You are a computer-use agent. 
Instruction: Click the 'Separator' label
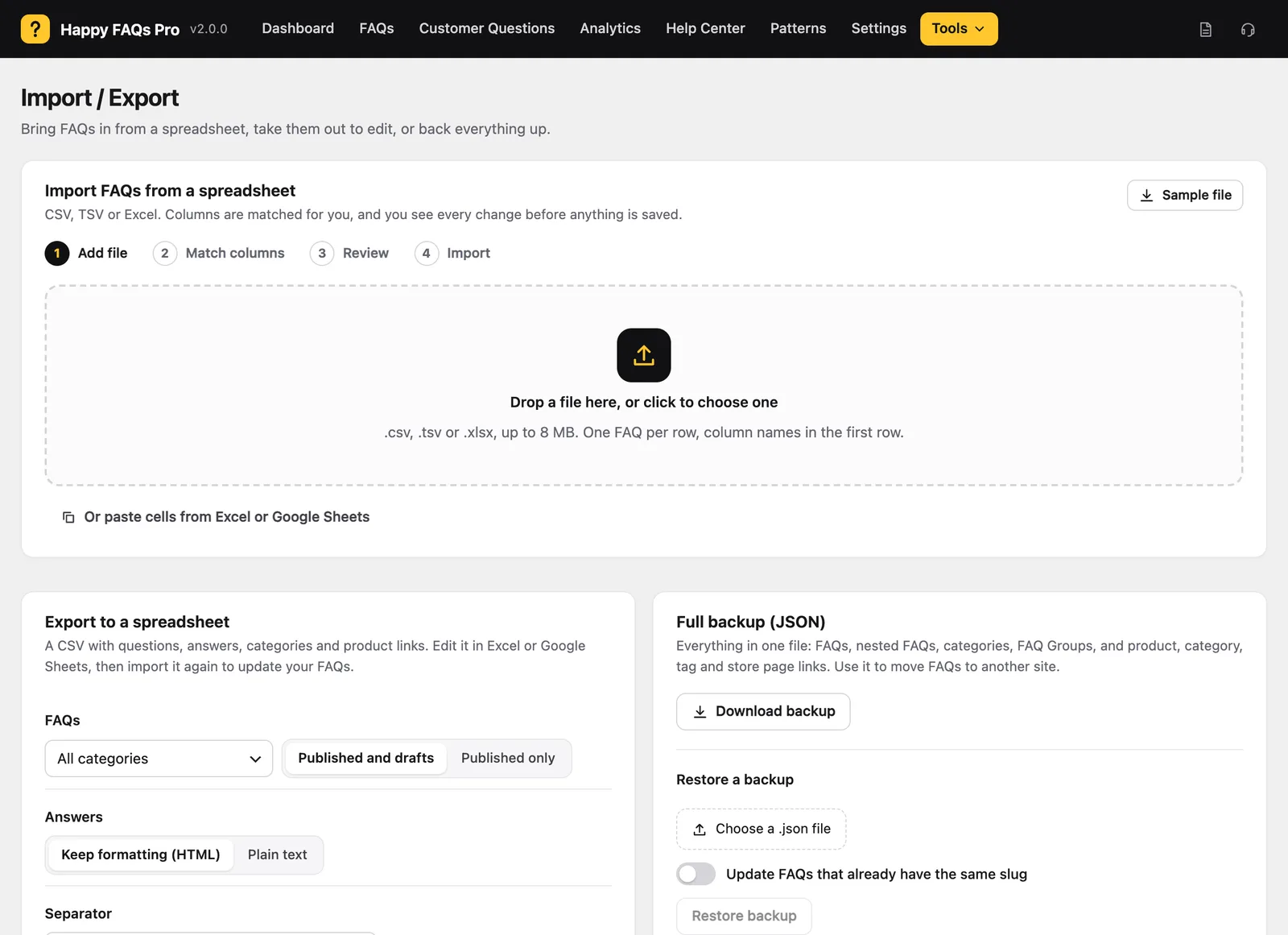(x=78, y=913)
